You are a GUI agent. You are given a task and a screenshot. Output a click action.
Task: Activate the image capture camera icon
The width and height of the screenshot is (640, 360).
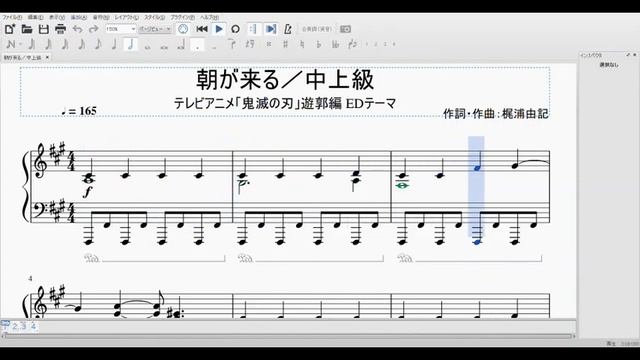coord(345,29)
